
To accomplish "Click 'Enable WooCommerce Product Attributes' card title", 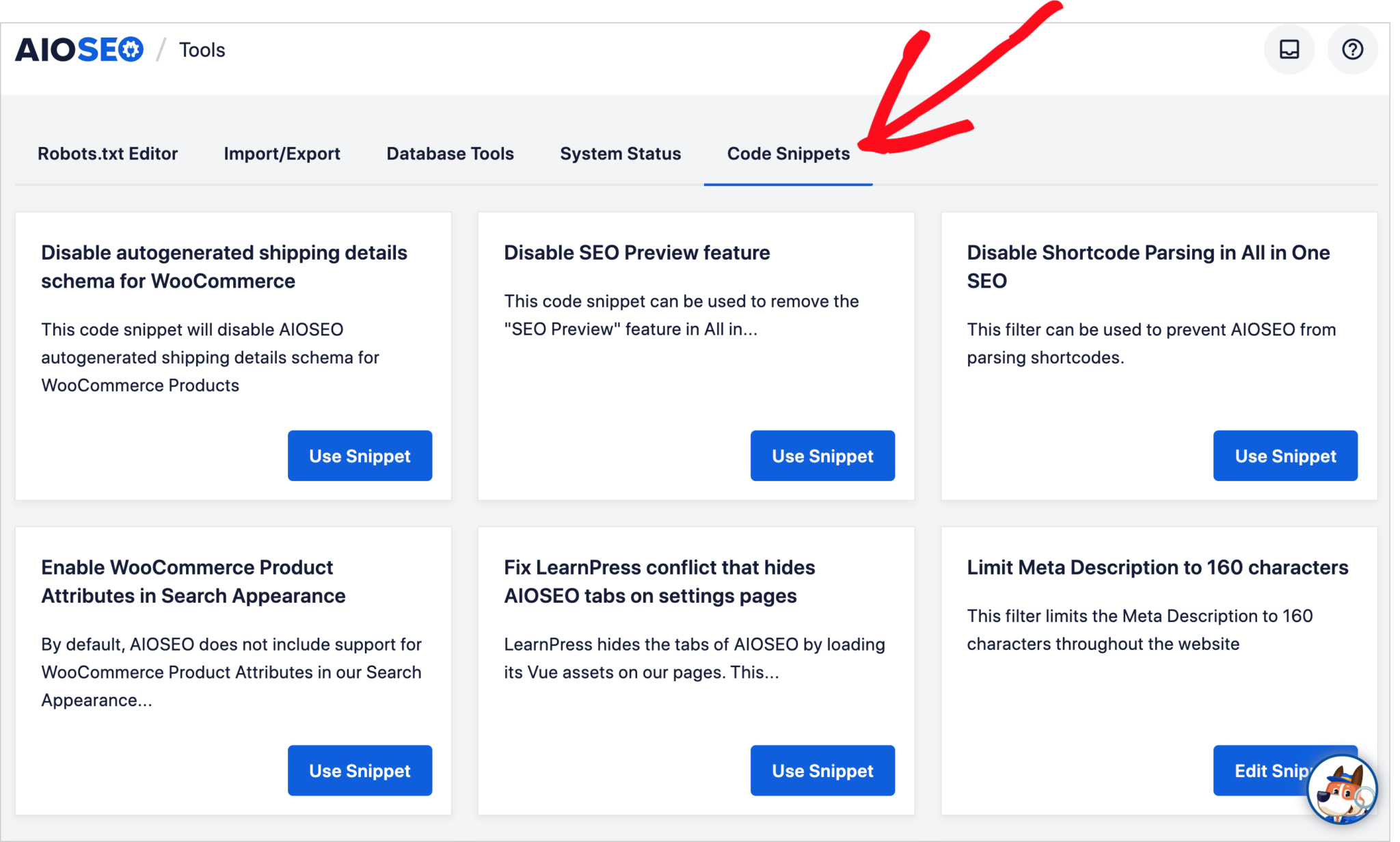I will coord(193,582).
